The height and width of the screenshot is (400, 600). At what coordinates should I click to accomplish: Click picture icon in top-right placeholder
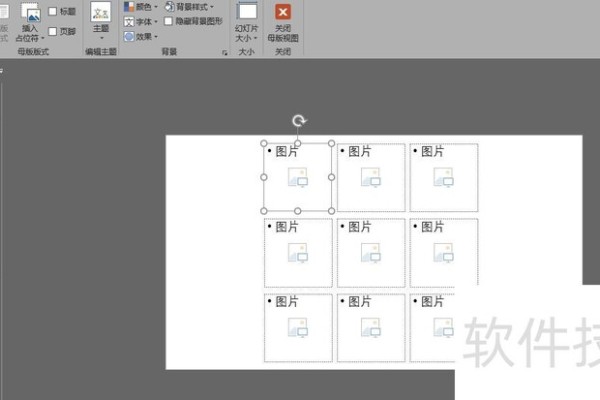[x=443, y=178]
